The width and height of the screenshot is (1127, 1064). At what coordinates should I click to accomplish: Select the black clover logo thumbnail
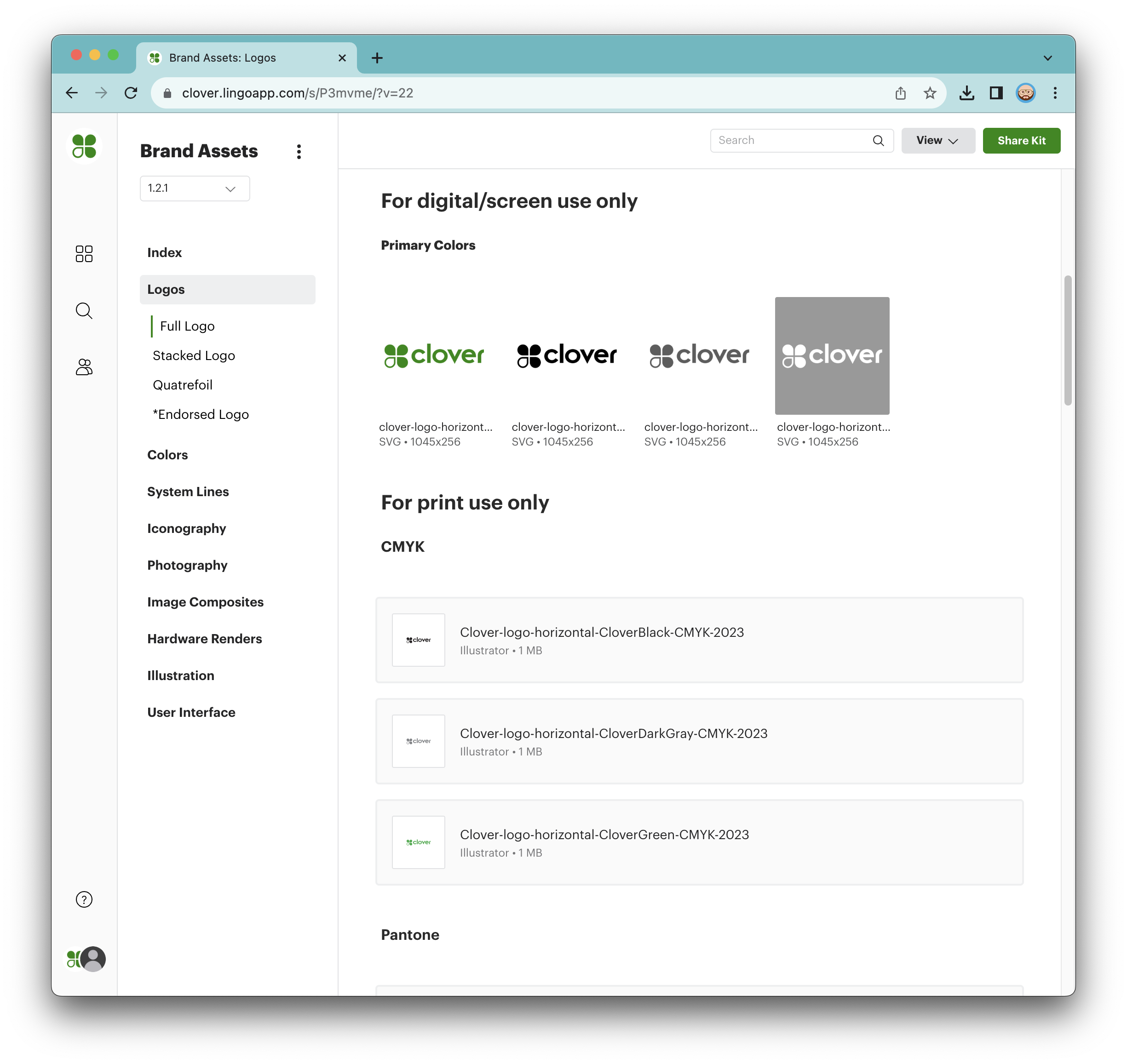(567, 355)
